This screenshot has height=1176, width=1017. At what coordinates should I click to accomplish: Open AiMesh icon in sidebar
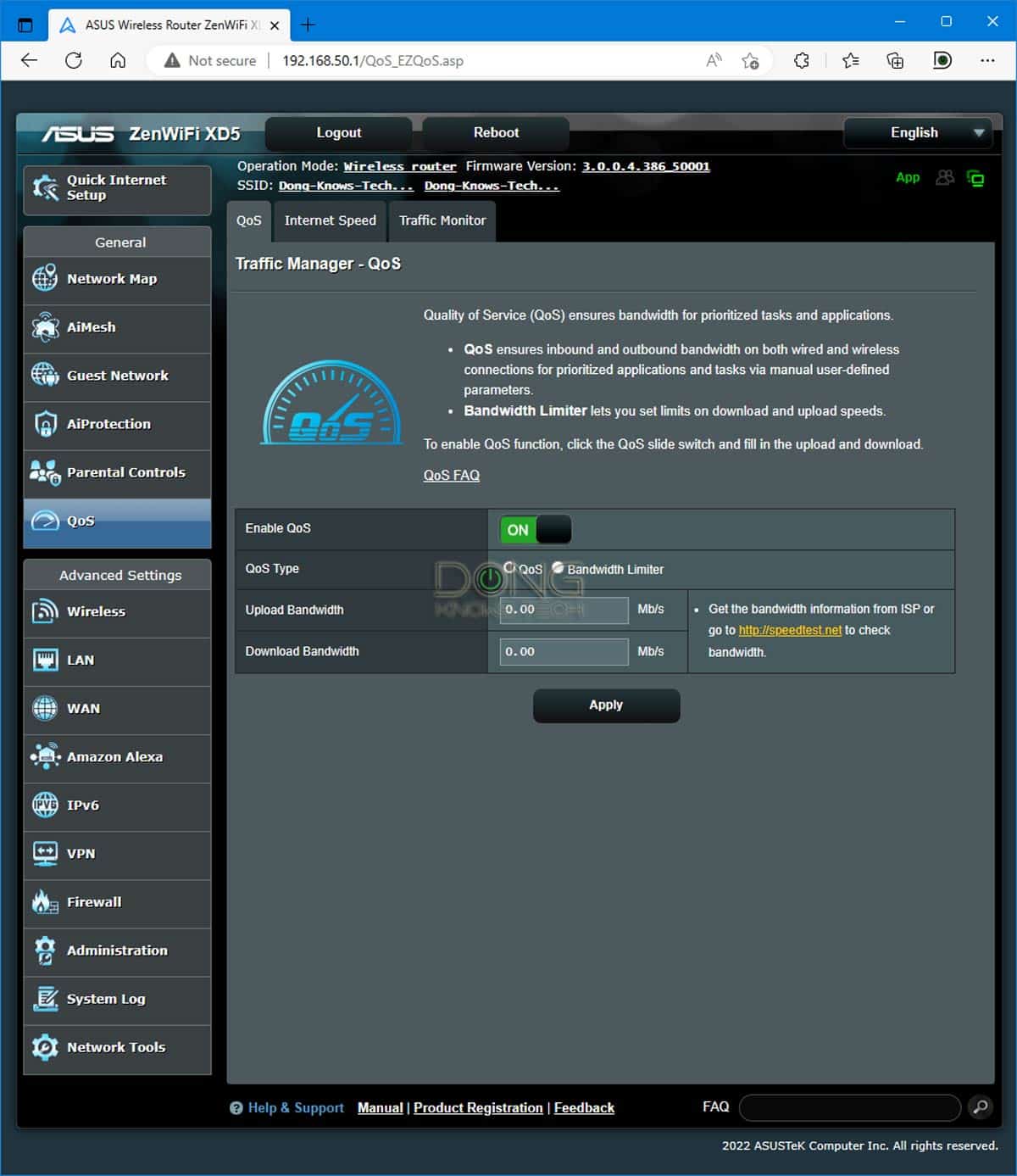[45, 327]
